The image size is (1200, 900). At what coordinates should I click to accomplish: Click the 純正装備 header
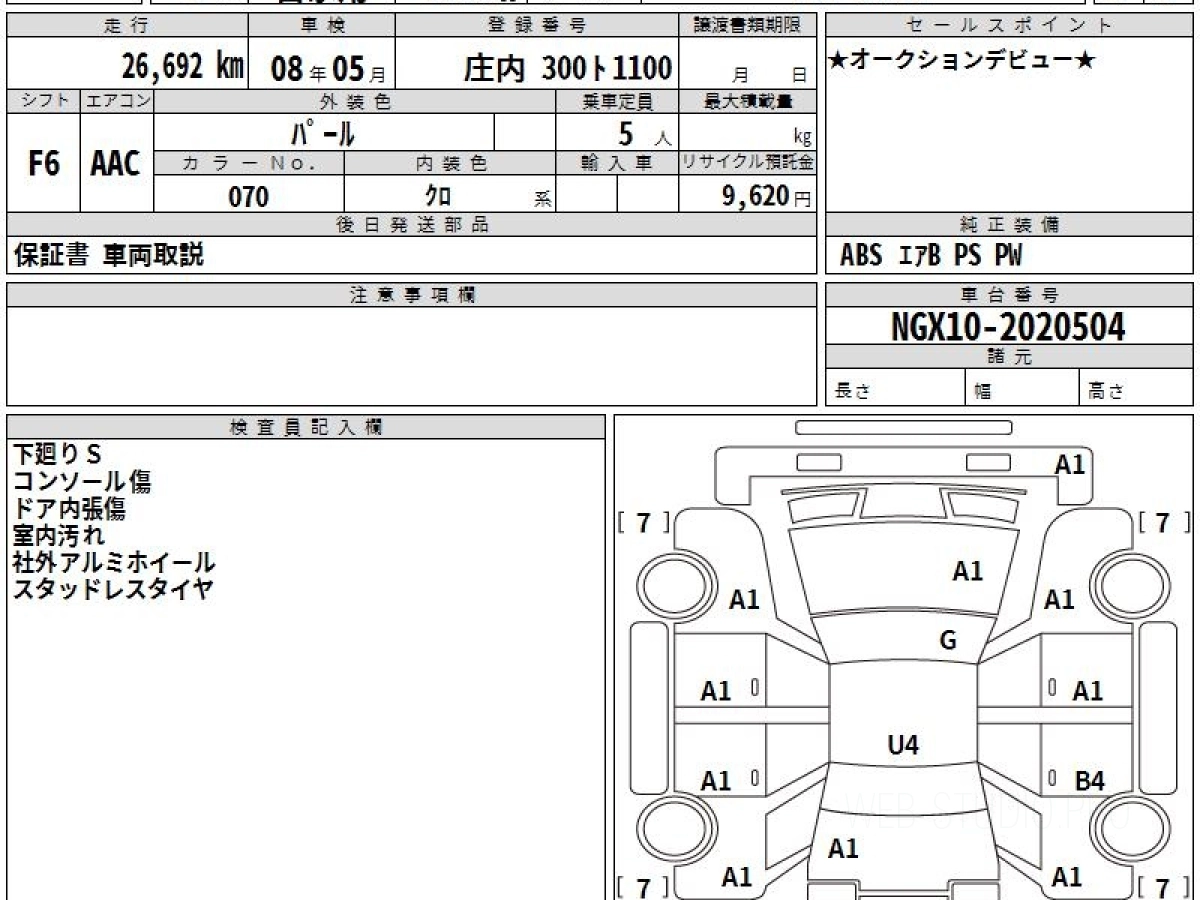[x=1010, y=225]
